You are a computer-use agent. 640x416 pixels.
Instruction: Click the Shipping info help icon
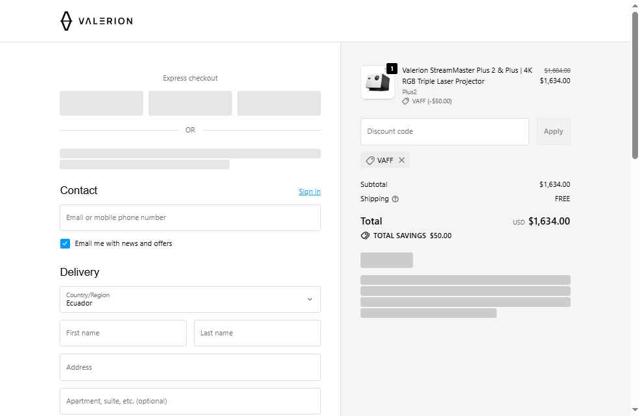pyautogui.click(x=395, y=199)
